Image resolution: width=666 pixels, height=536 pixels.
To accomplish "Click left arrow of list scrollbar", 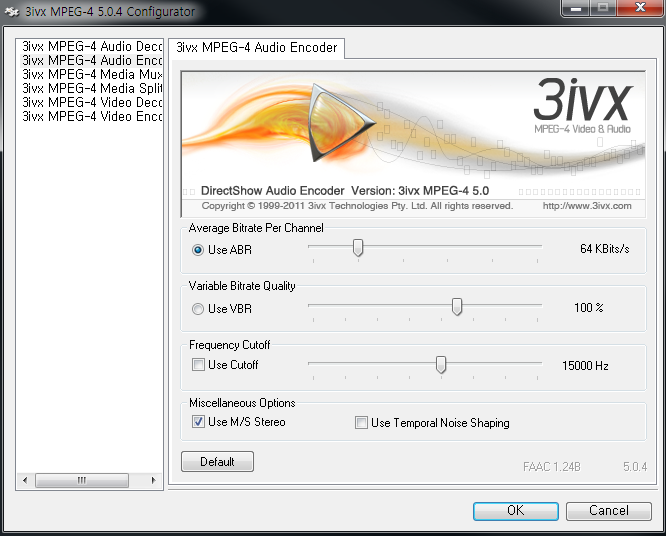I will [25, 480].
